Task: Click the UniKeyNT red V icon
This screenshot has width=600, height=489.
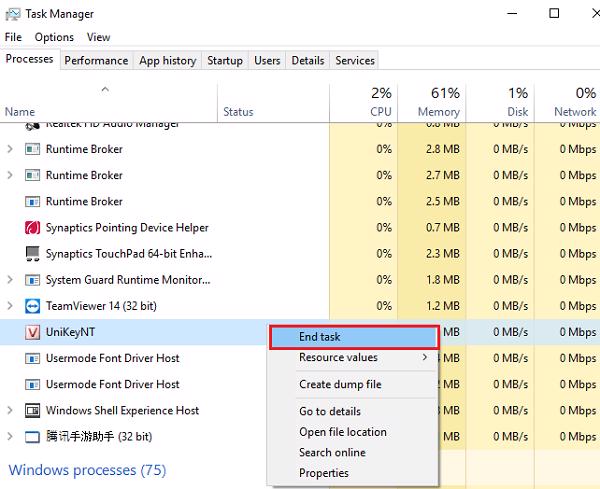Action: pyautogui.click(x=31, y=332)
